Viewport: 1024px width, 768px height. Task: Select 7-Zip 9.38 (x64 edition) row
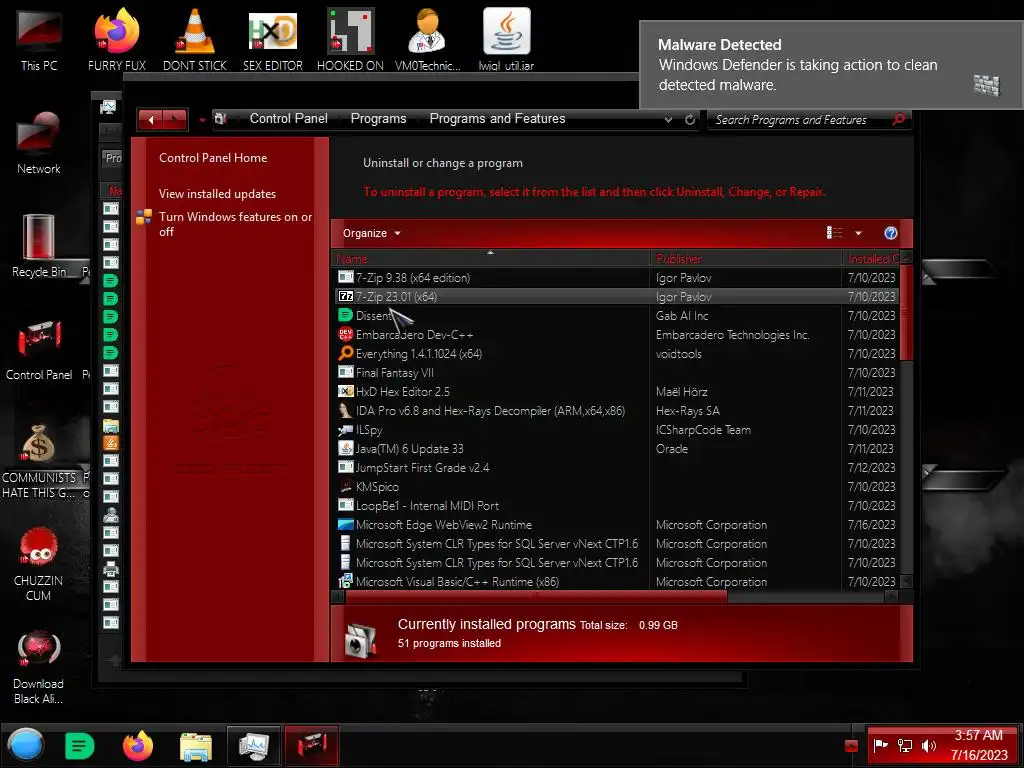[x=615, y=278]
